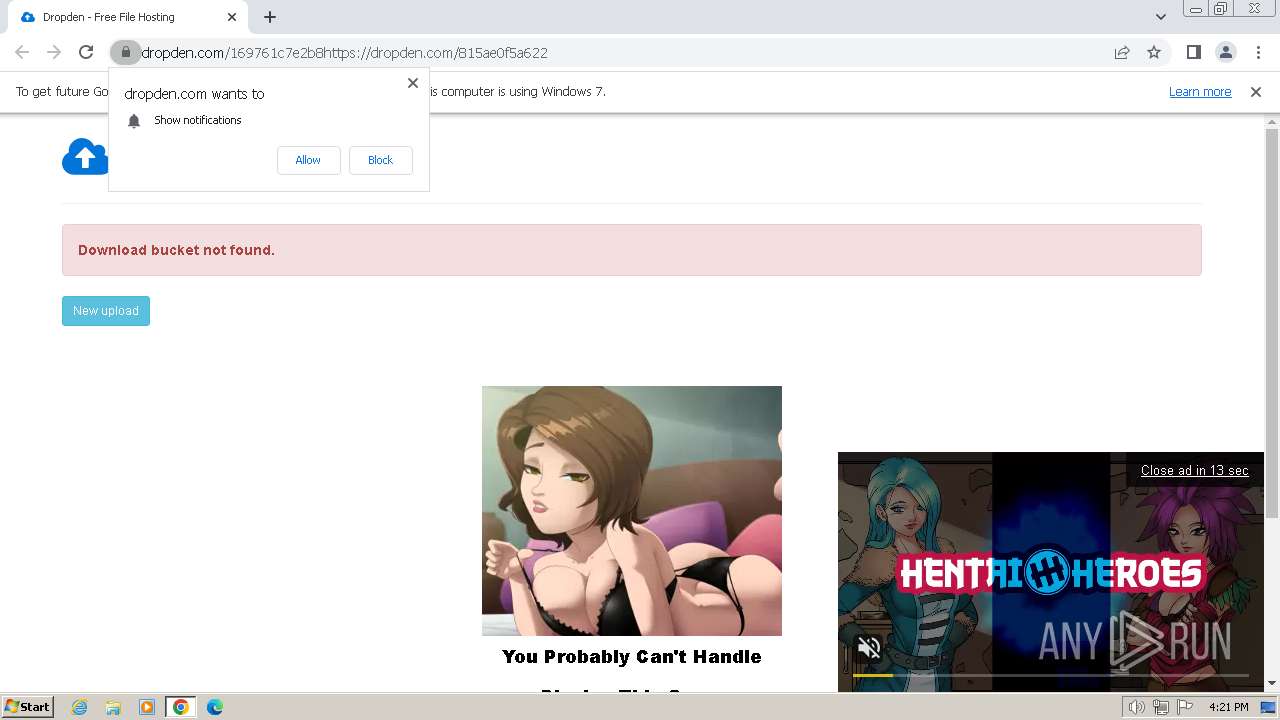Click 'Download bucket not found.' message
Screen dimensions: 1280x720
[x=176, y=250]
